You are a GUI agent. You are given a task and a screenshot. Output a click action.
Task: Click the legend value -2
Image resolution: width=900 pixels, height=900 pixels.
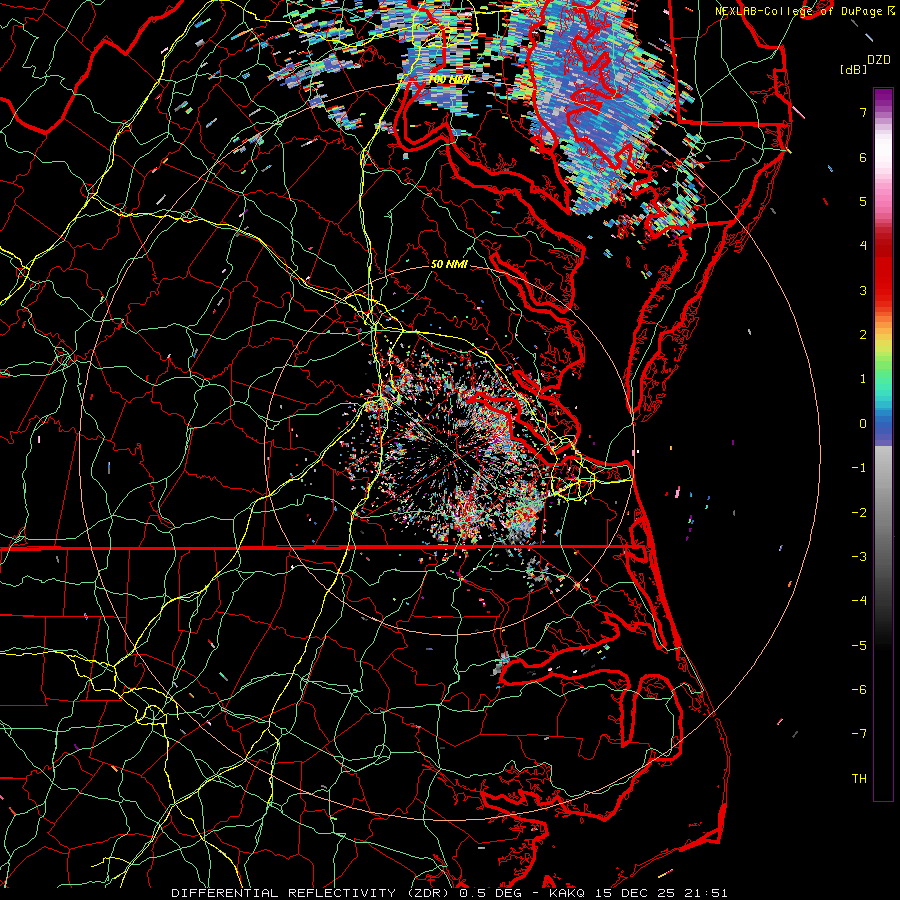(859, 513)
